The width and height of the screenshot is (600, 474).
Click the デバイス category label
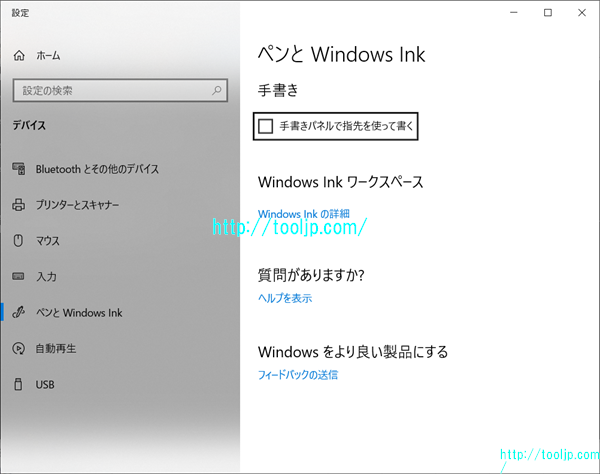coord(29,125)
